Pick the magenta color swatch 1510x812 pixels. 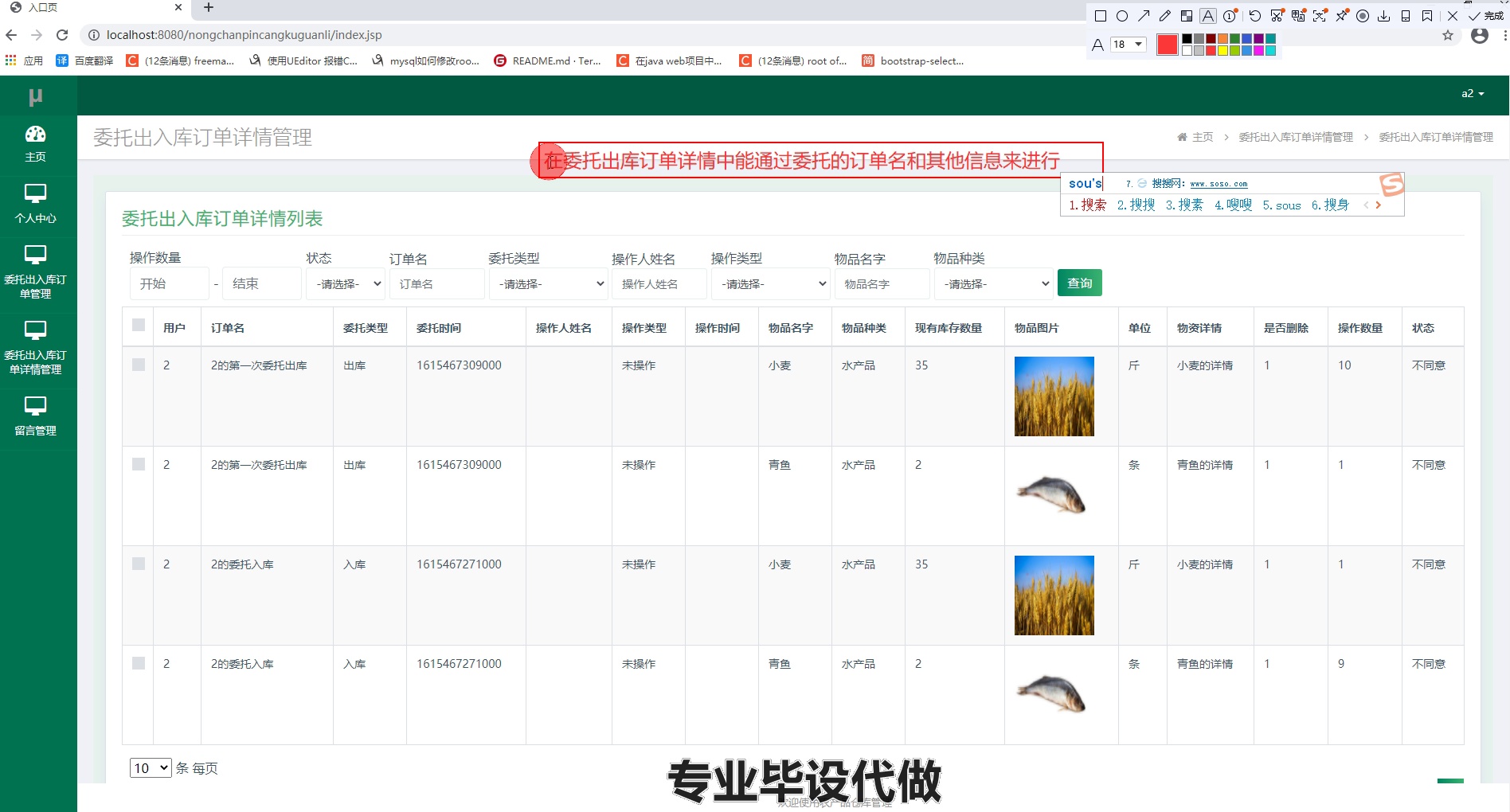tap(1258, 51)
